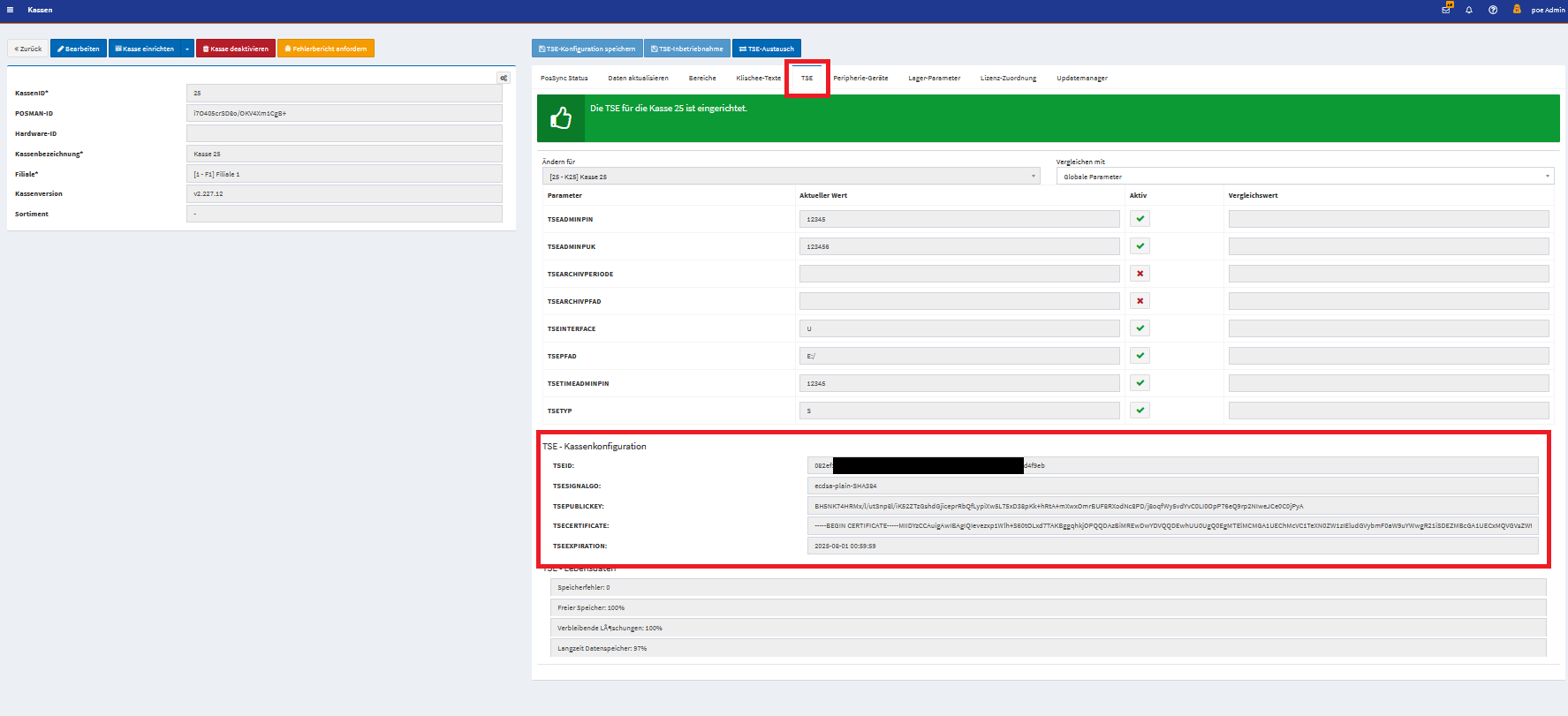
Task: Open the hamburger menu next to Kassen
Action: point(10,10)
